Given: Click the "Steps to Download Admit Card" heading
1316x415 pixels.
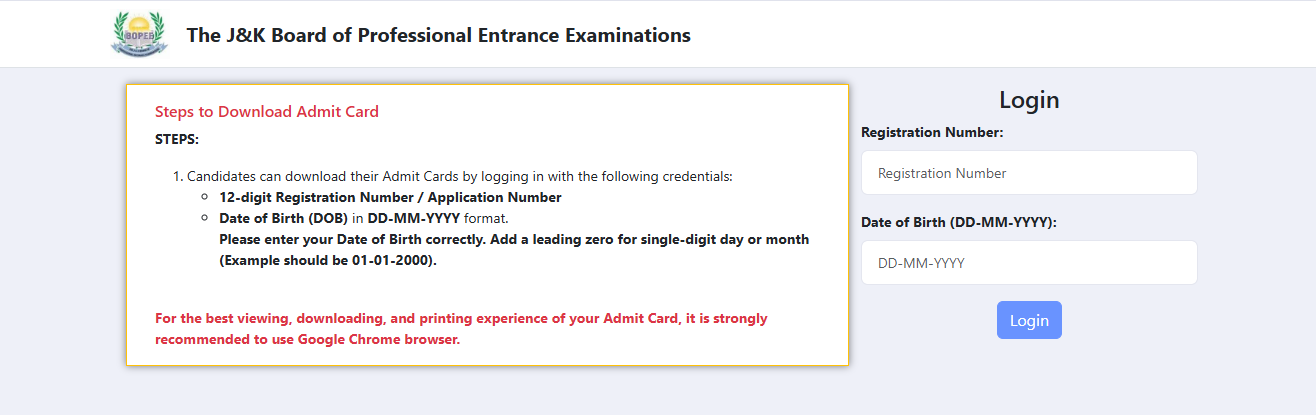Looking at the screenshot, I should tap(267, 112).
